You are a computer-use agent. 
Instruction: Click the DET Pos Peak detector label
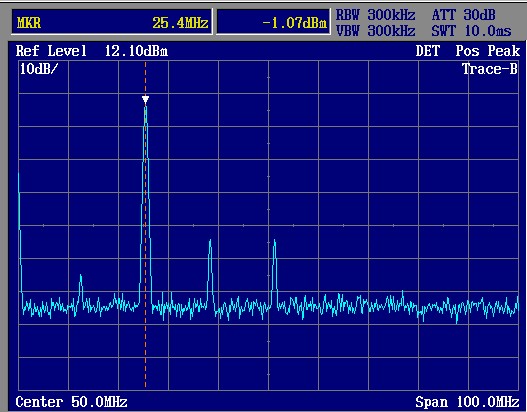(x=468, y=51)
